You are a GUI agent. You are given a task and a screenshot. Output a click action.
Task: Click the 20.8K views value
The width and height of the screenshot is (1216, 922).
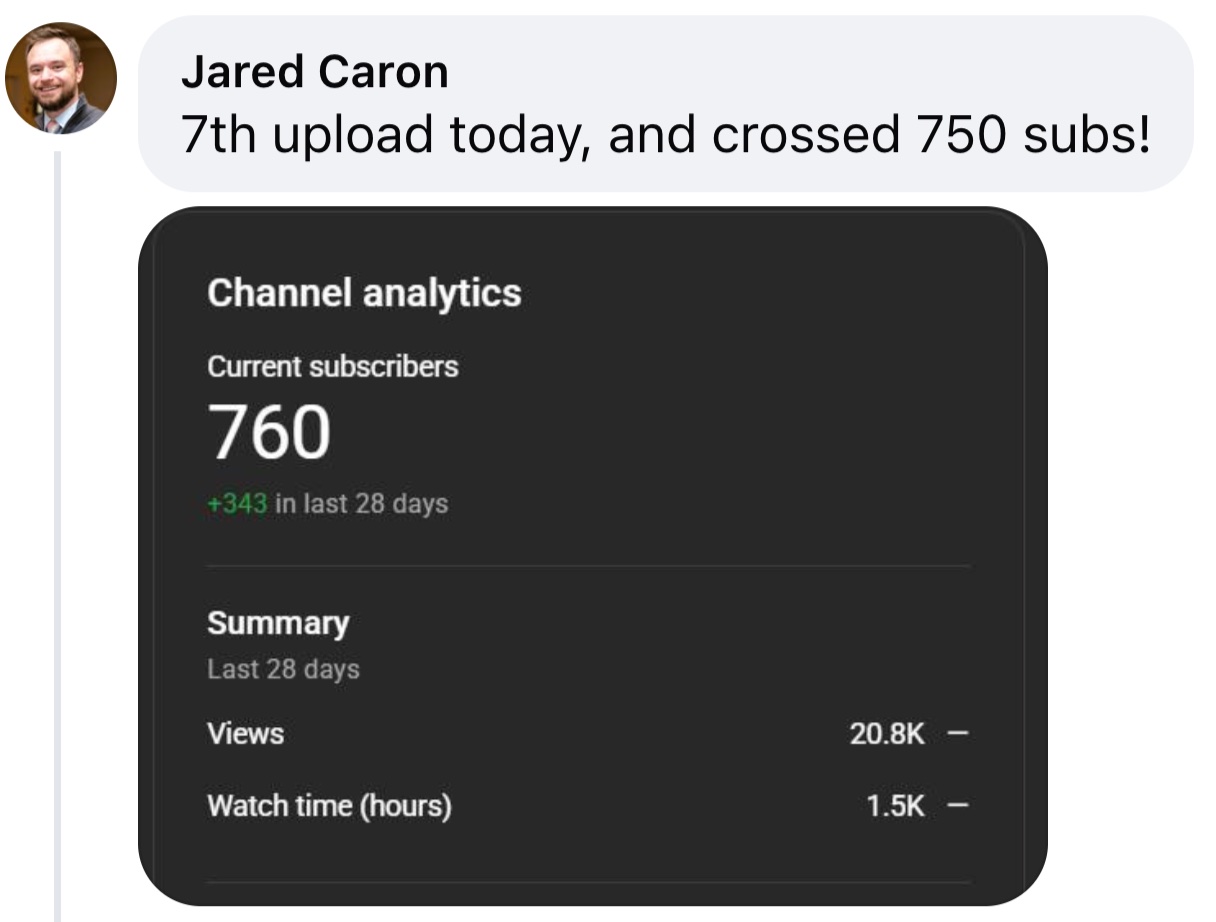coord(887,735)
